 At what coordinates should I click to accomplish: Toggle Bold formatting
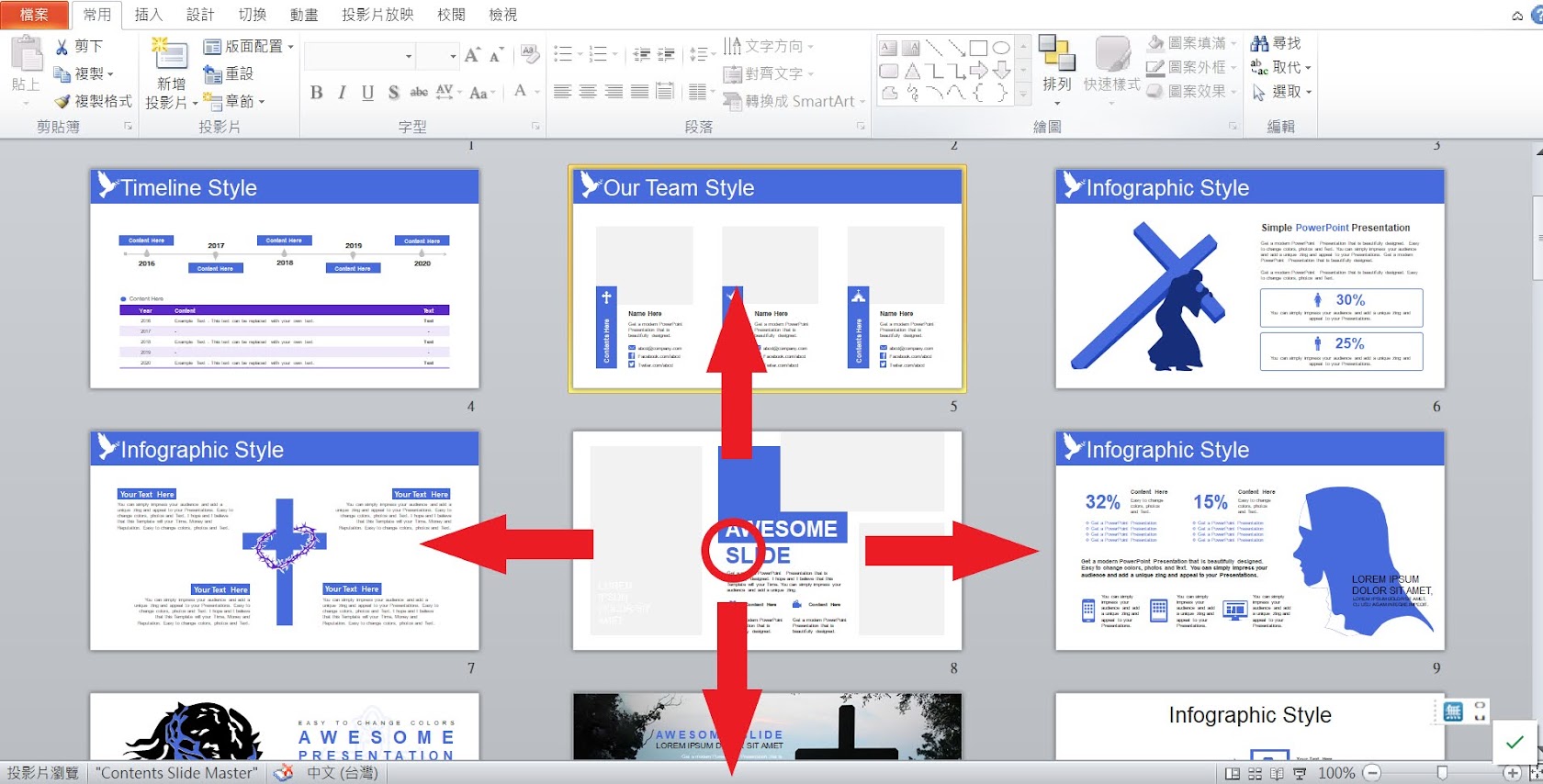coord(316,92)
